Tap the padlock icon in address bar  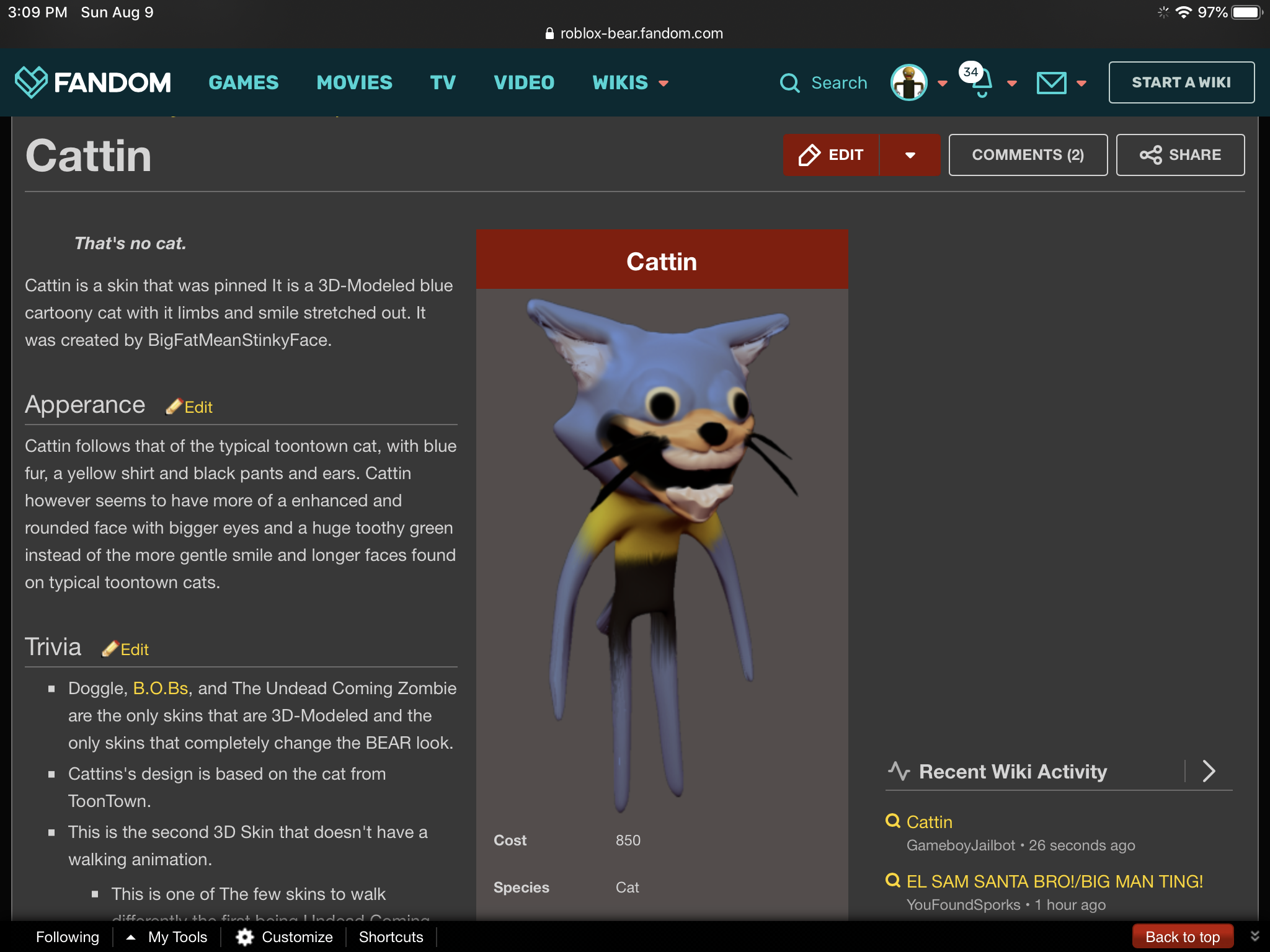pyautogui.click(x=549, y=33)
